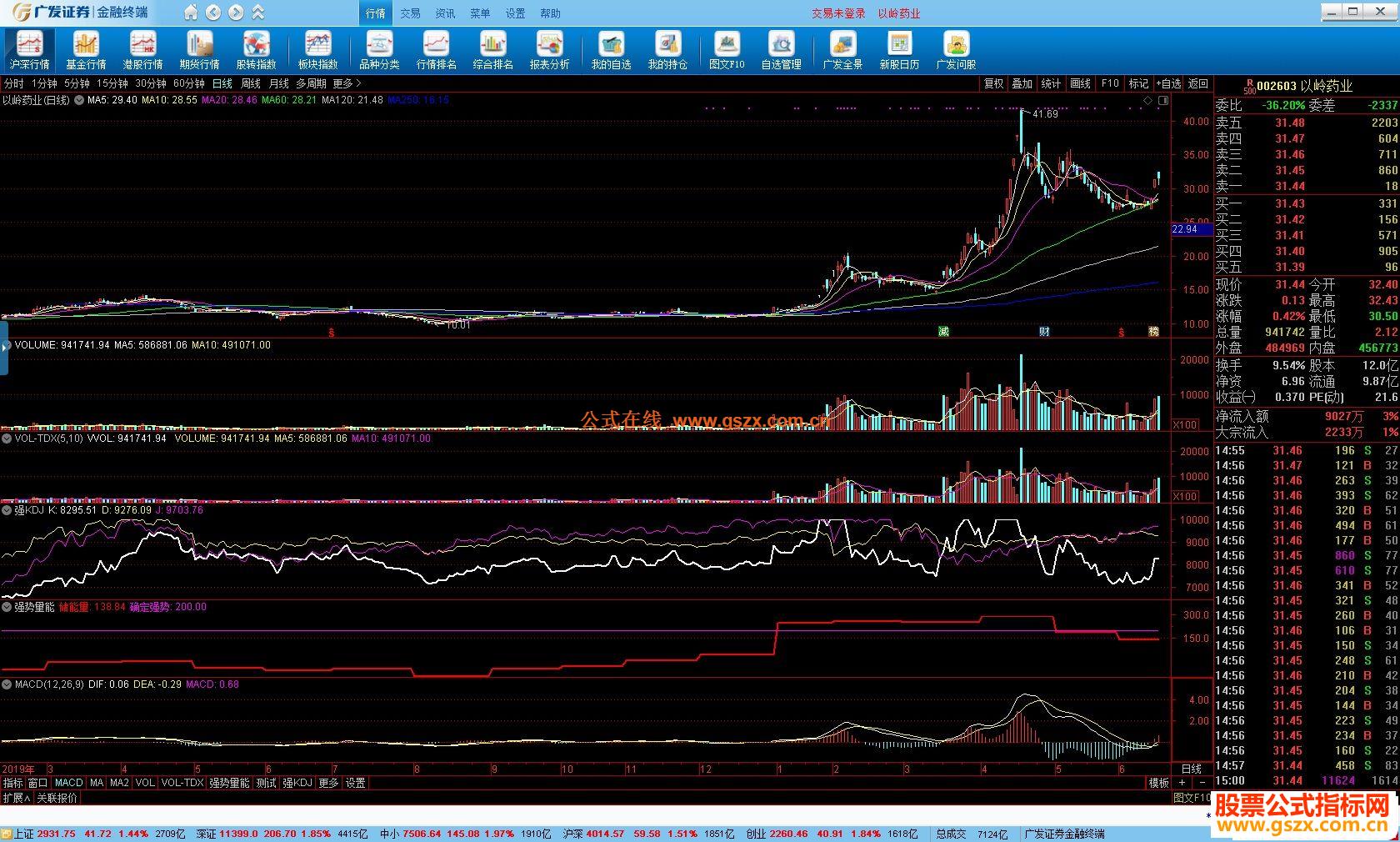Image resolution: width=1400 pixels, height=842 pixels.
Task: Click the diamond marker icon at the main chart's top-right corner
Action: tap(1147, 100)
